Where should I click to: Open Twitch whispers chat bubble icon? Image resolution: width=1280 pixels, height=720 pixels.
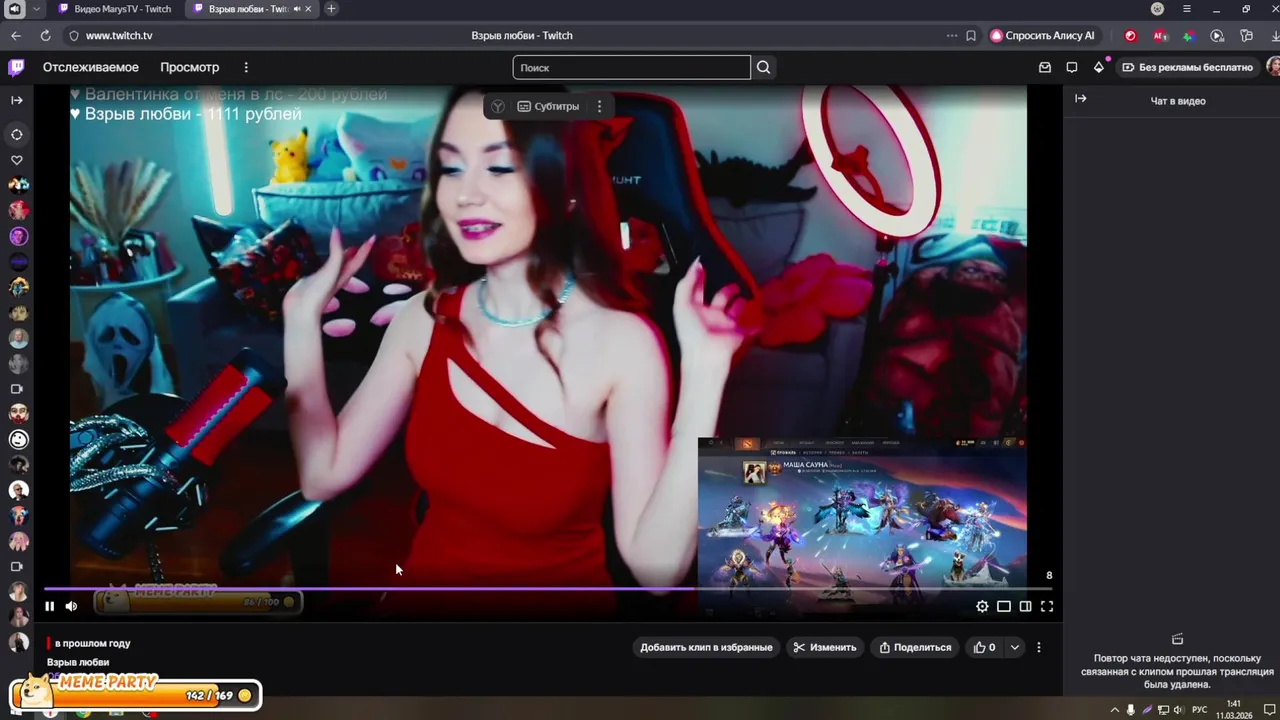tap(1072, 67)
